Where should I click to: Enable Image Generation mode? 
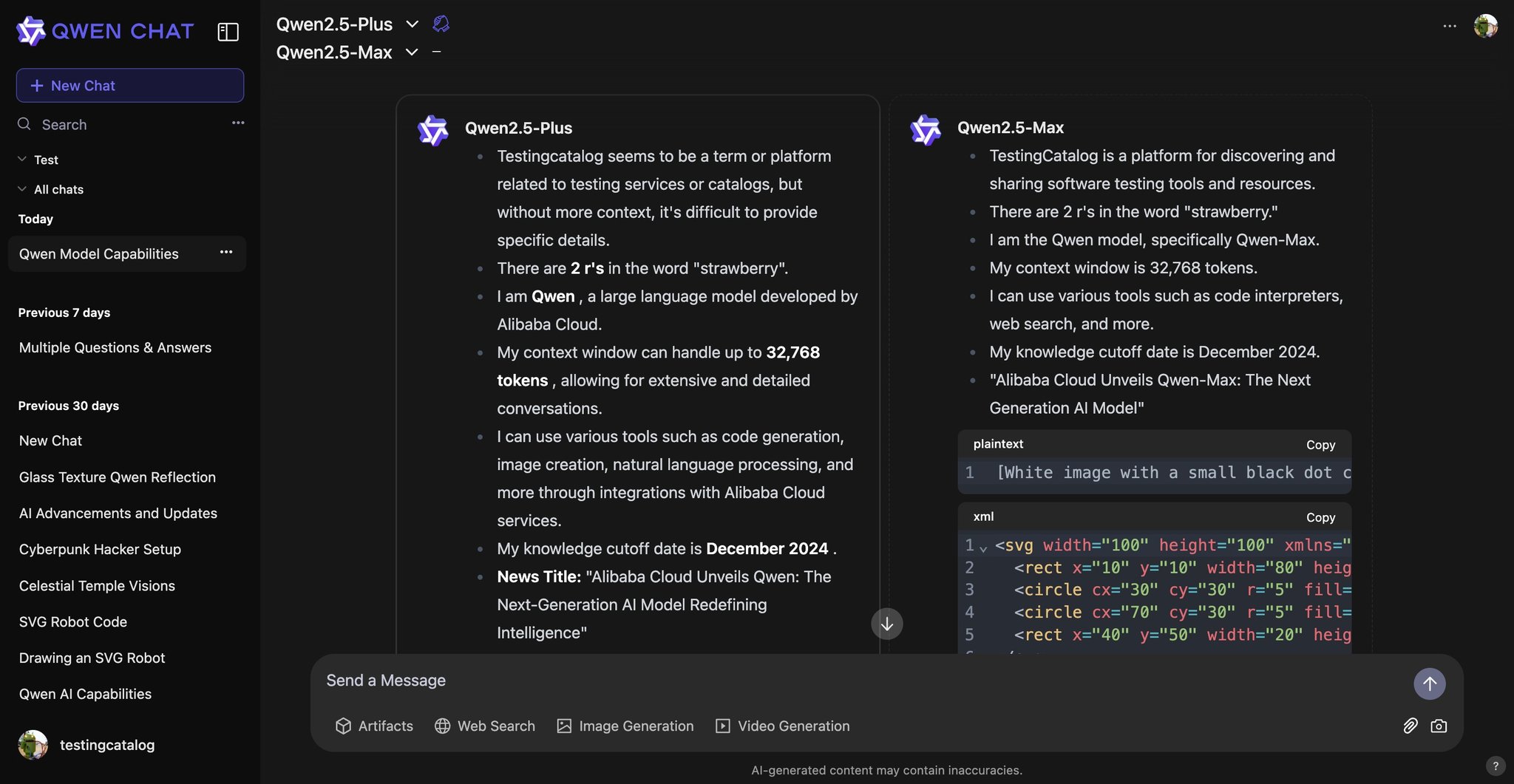(x=625, y=726)
